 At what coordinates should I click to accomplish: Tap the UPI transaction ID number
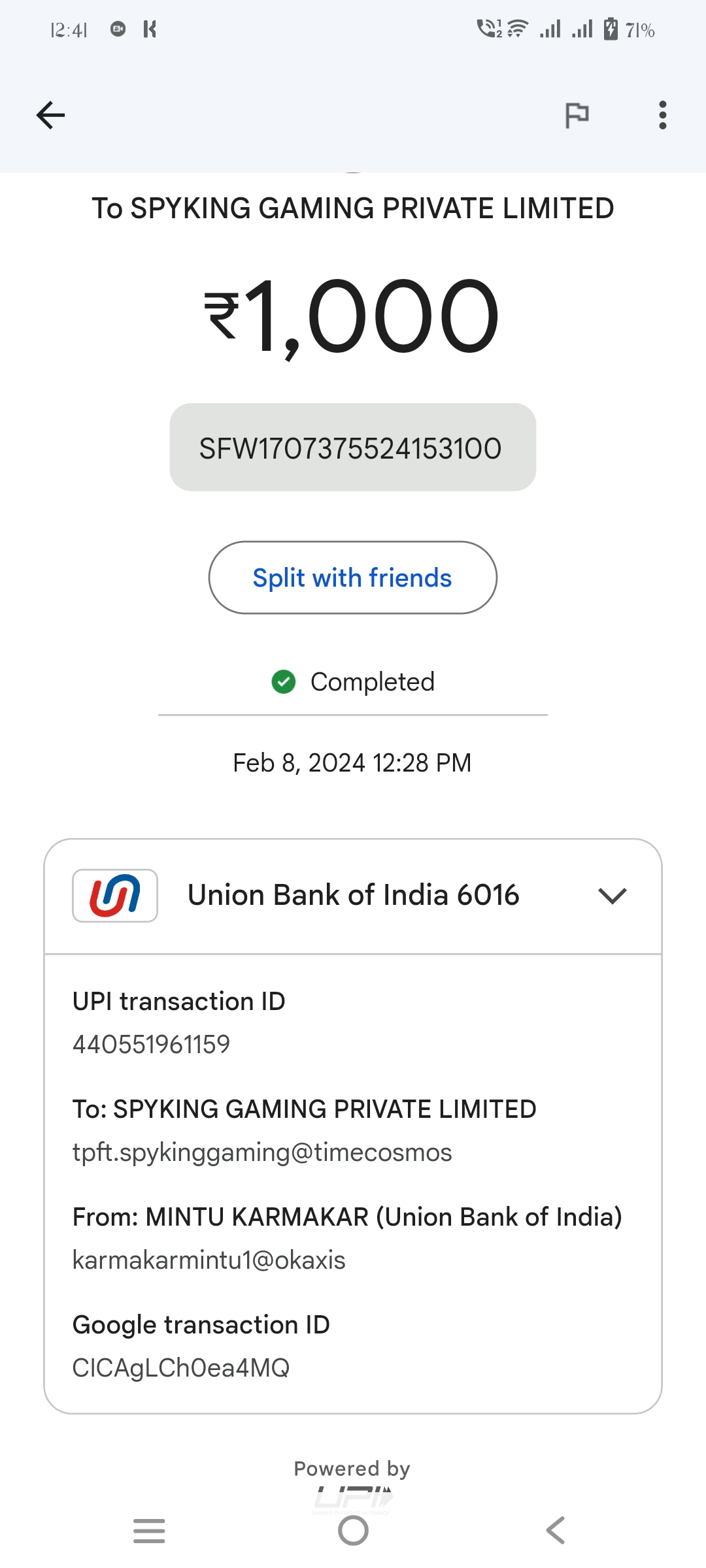(x=151, y=1044)
